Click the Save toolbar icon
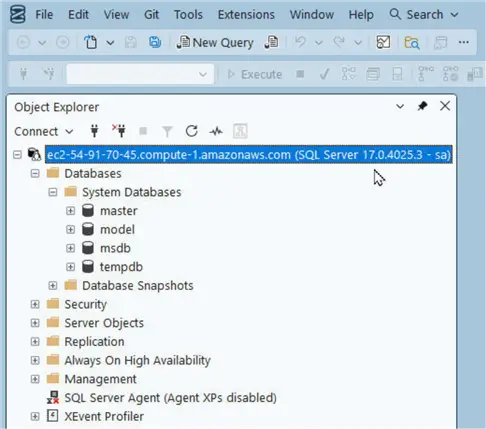 [x=131, y=43]
